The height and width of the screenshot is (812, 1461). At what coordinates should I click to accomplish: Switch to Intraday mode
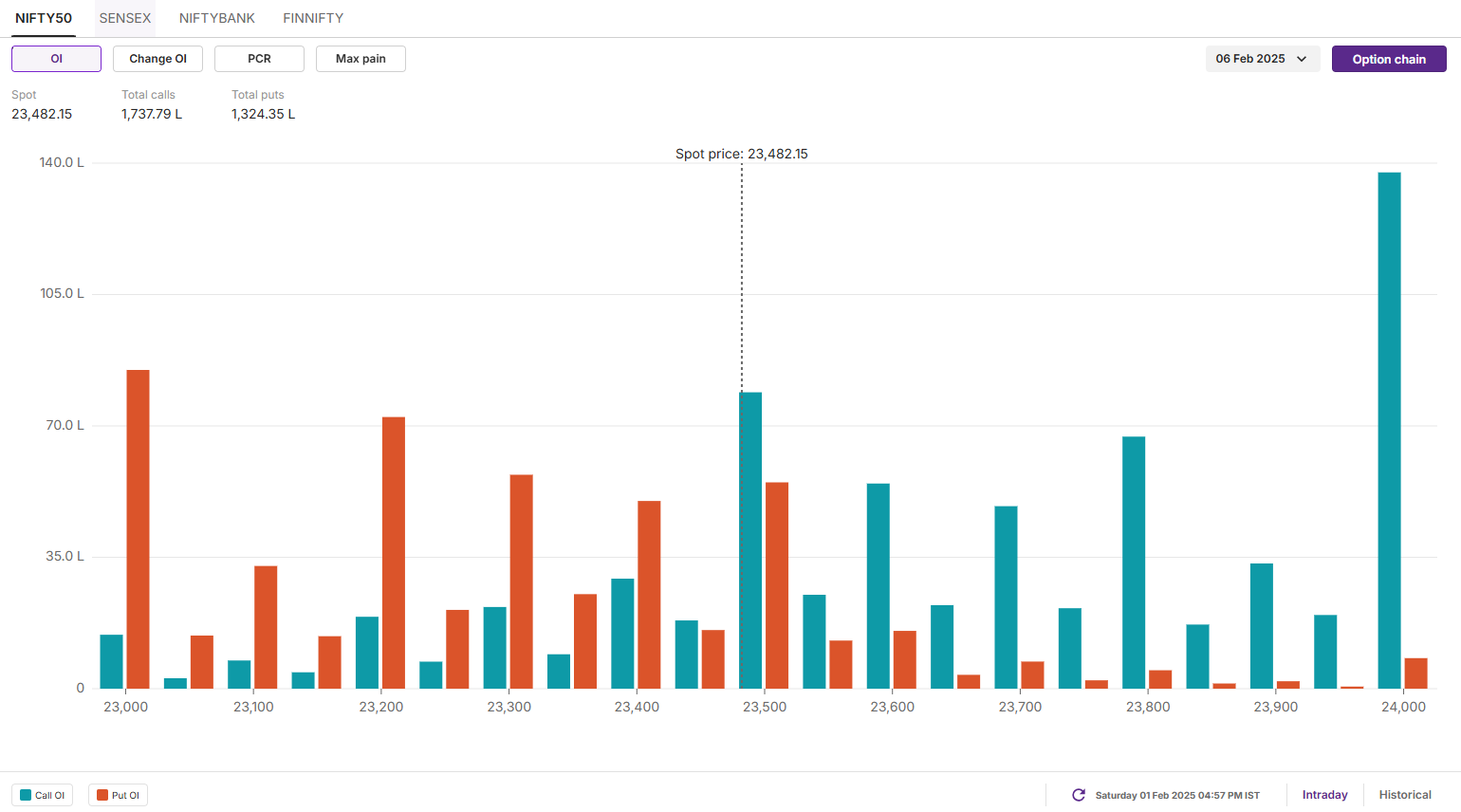(x=1324, y=795)
